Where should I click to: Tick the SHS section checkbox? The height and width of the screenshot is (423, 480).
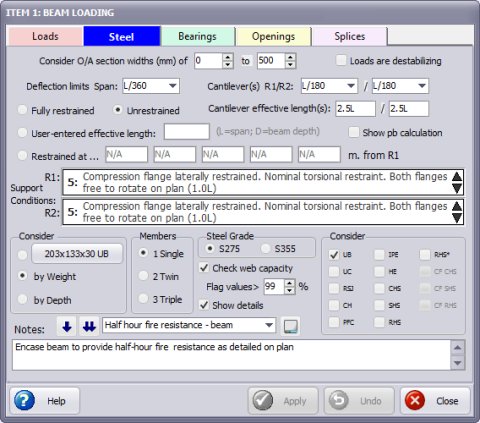(x=379, y=305)
